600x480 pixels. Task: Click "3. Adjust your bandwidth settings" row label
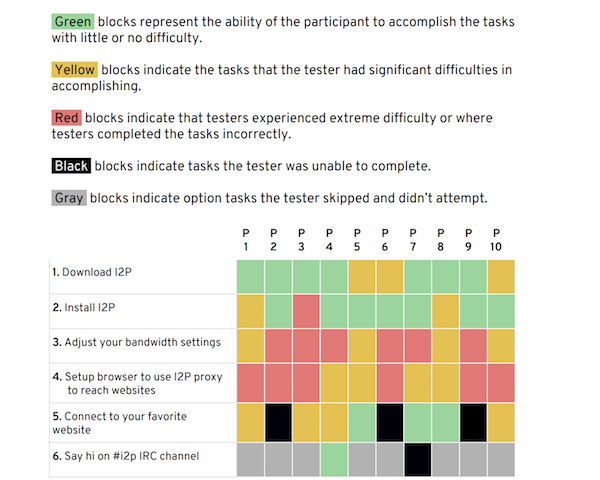click(x=135, y=342)
